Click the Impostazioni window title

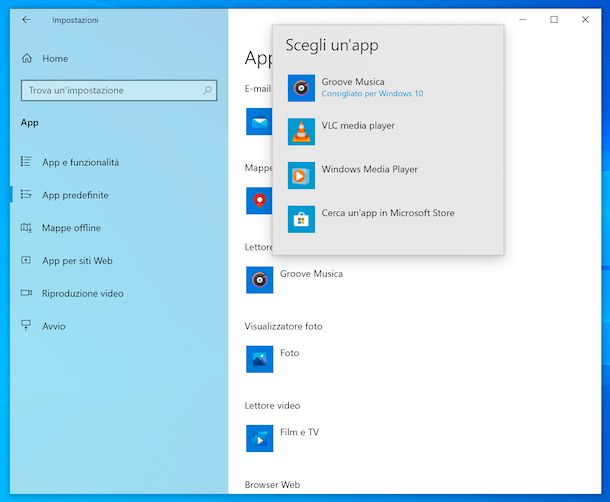[x=75, y=20]
